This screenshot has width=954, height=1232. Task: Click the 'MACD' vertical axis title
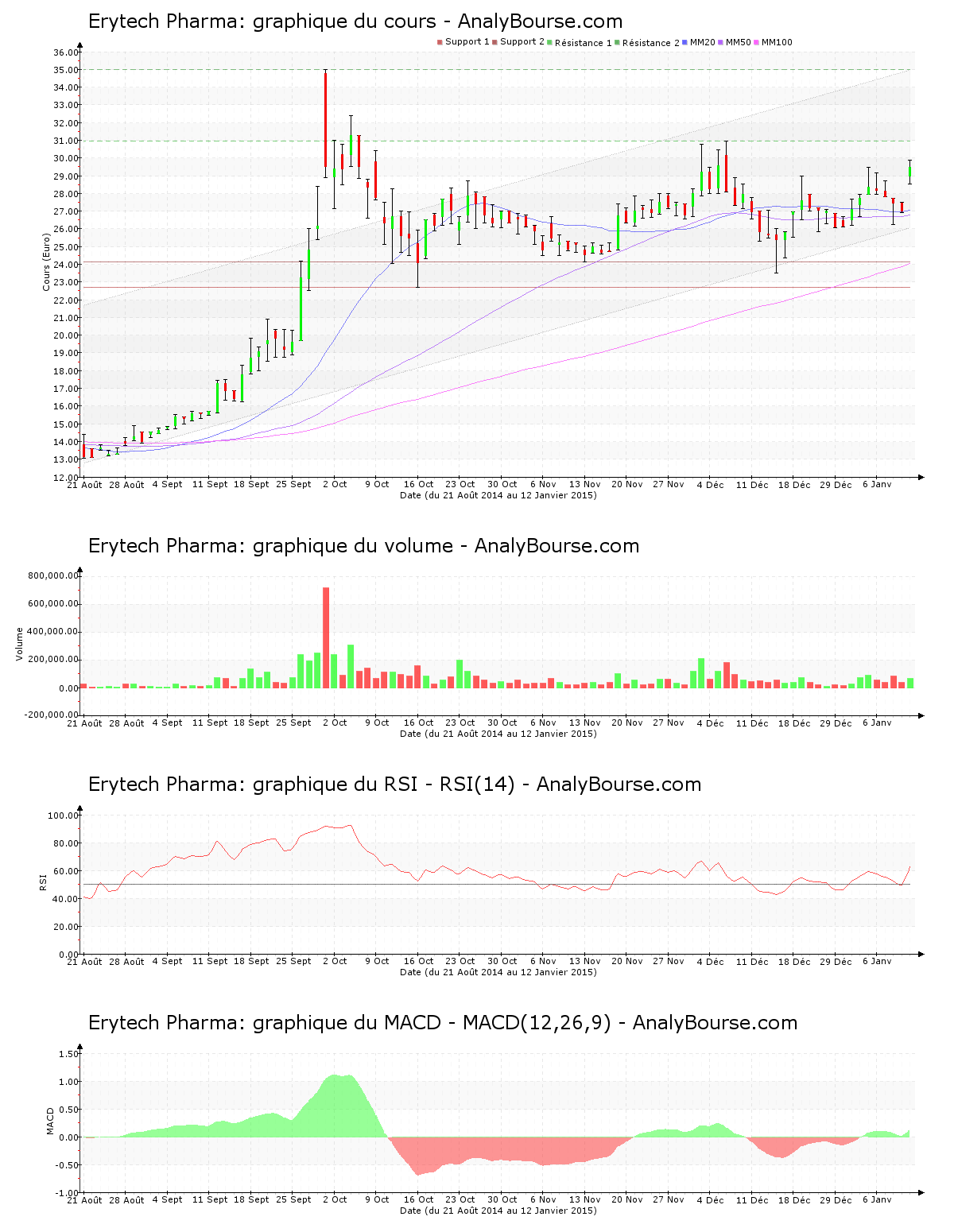(50, 1121)
